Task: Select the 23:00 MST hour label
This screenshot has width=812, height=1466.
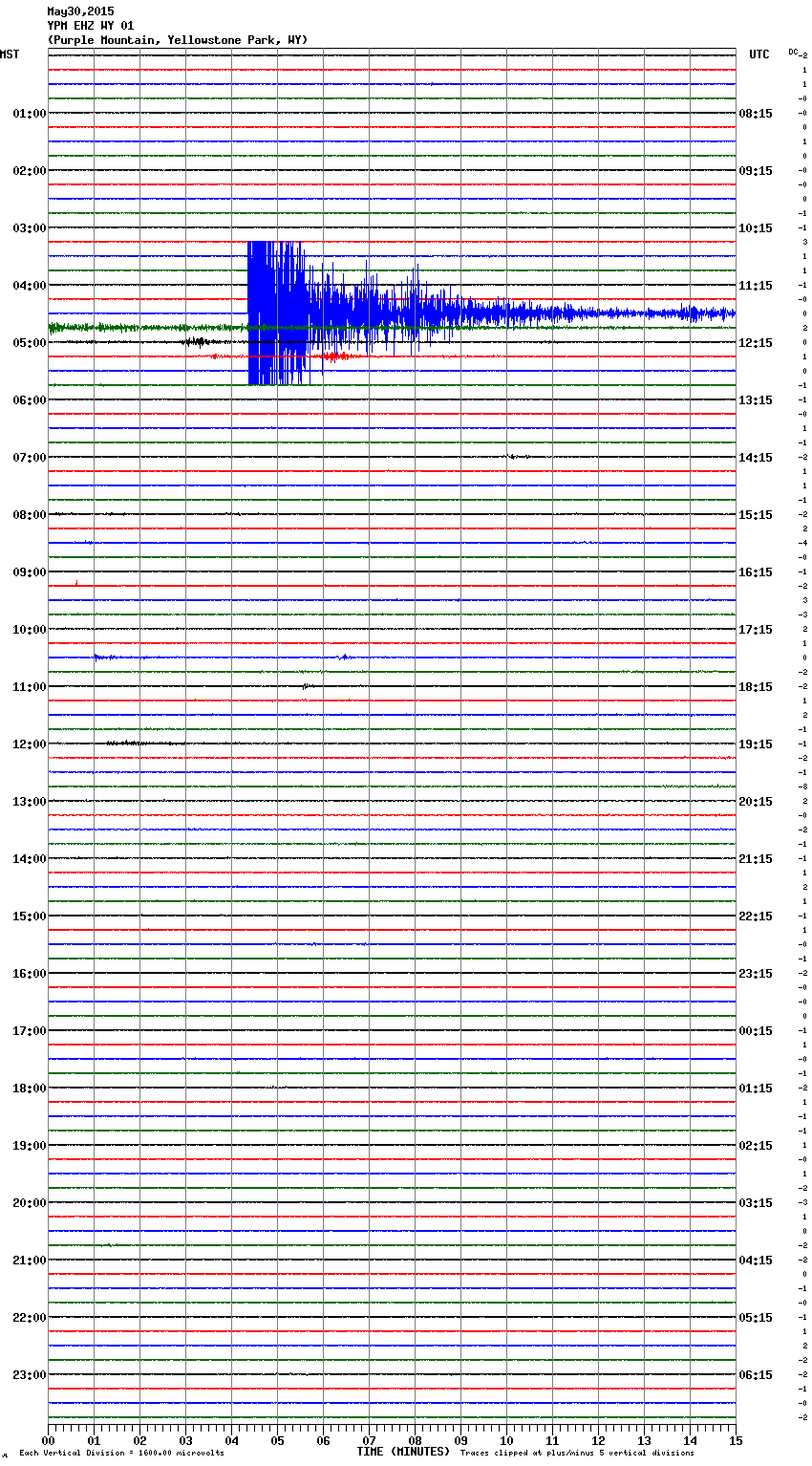Action: tap(30, 1375)
